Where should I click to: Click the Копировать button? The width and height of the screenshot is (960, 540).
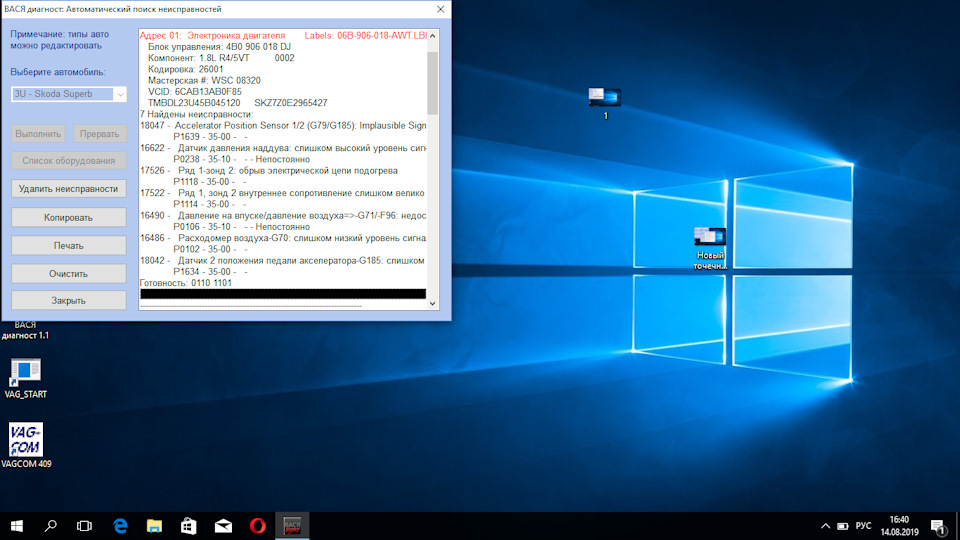[x=69, y=217]
